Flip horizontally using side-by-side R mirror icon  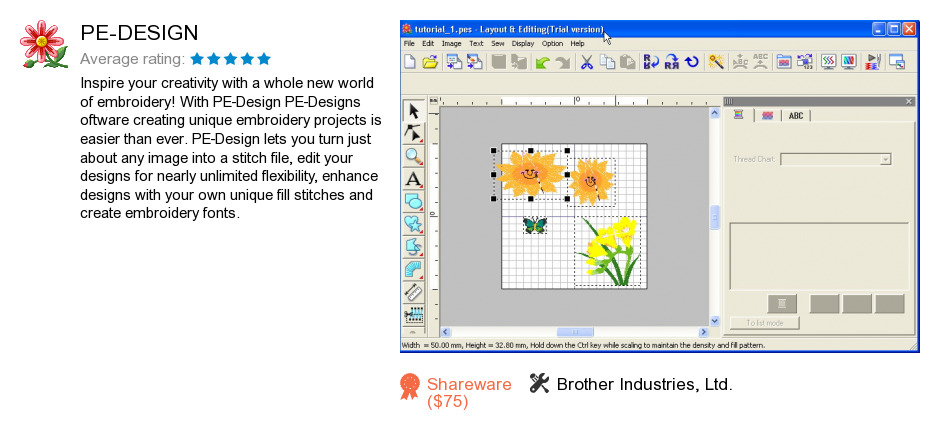(x=672, y=62)
